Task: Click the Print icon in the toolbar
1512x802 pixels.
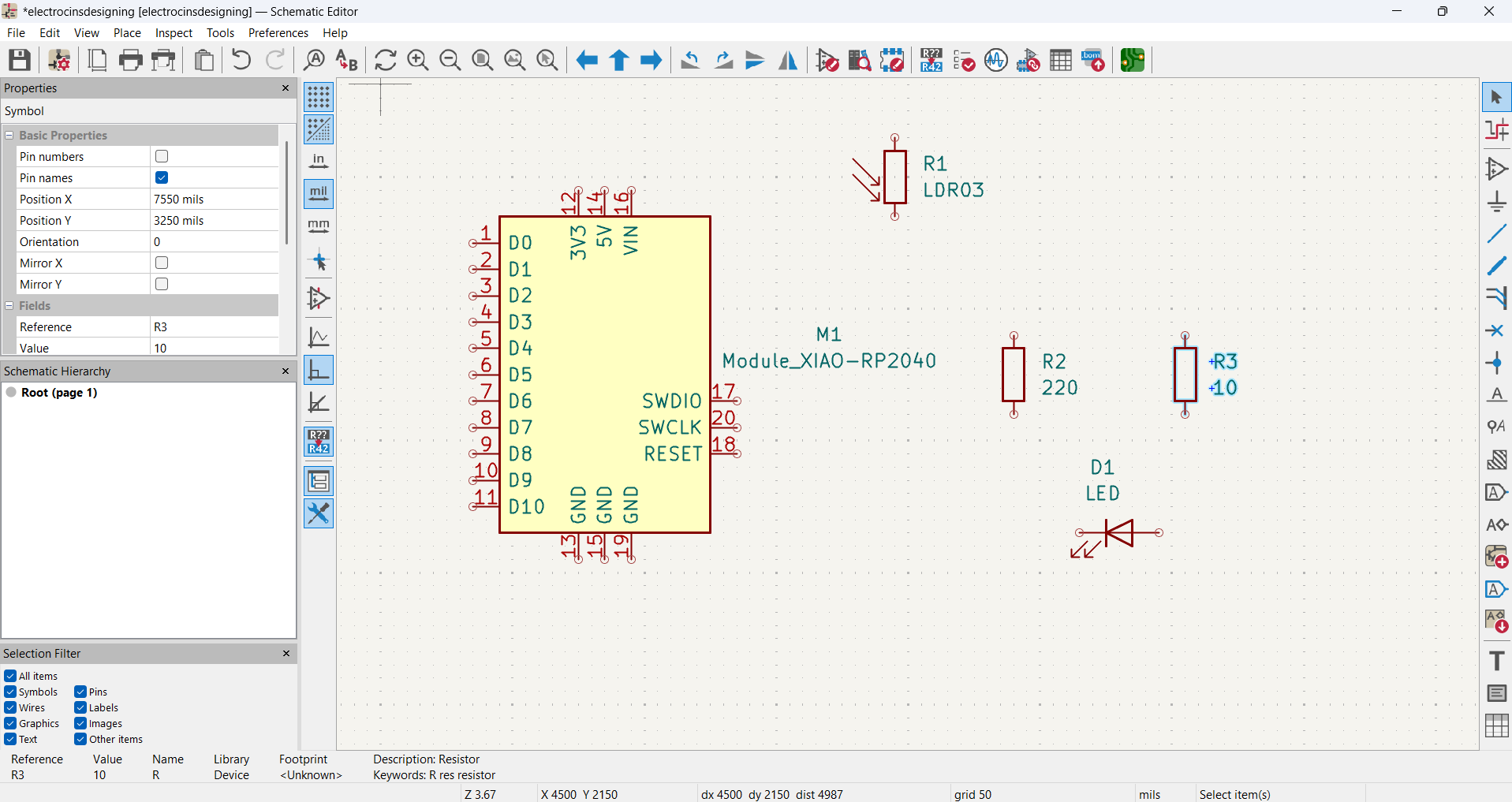Action: (x=131, y=60)
